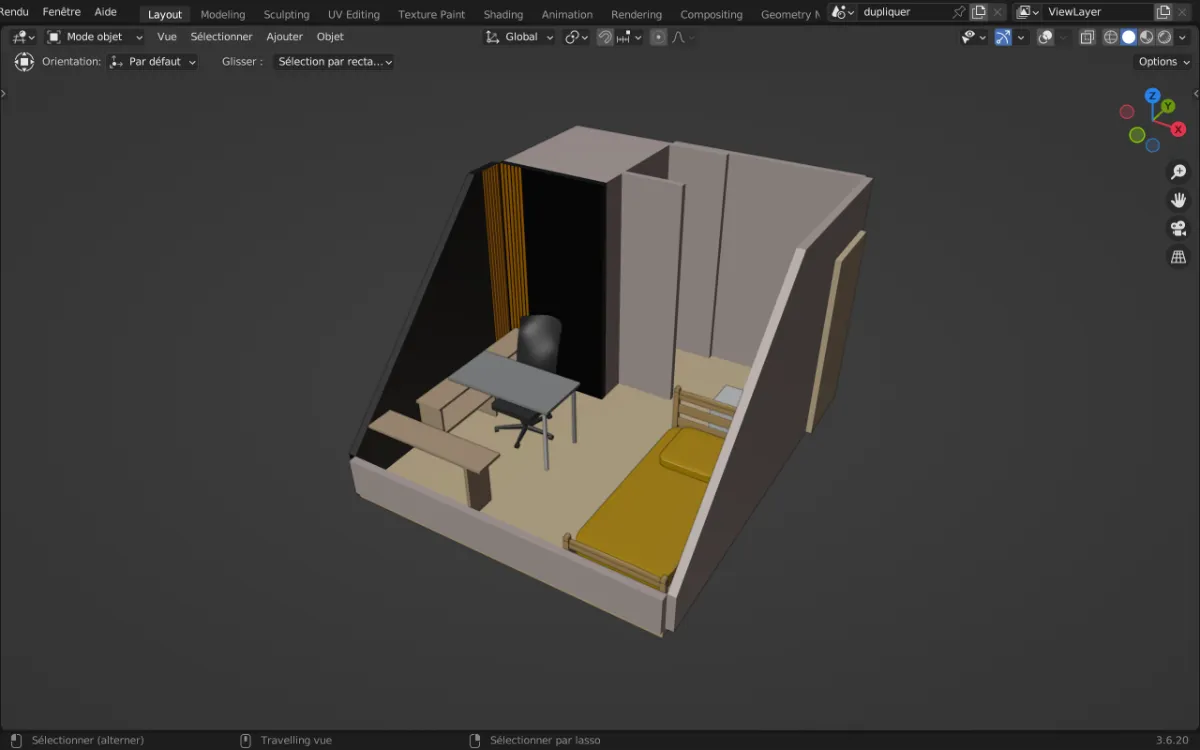The image size is (1200, 750).
Task: Click the zoom magnifier icon in viewport sidebar
Action: (x=1178, y=171)
